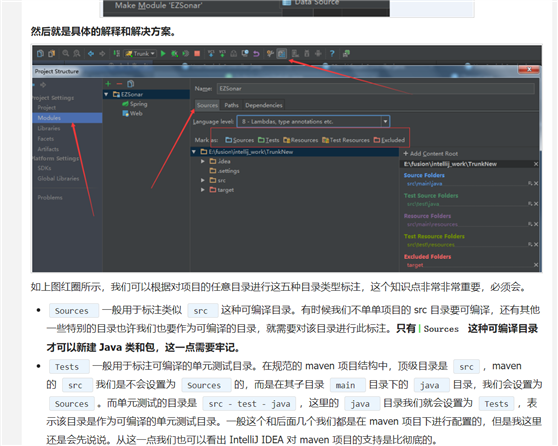This screenshot has width=558, height=446.
Task: Edit properties of src\main\java source folder
Action: click(x=530, y=184)
